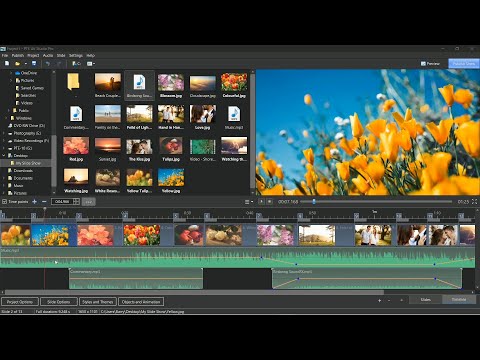Expand the OneDrive tree node
Viewport: 480px width, 360px height.
[11, 73]
